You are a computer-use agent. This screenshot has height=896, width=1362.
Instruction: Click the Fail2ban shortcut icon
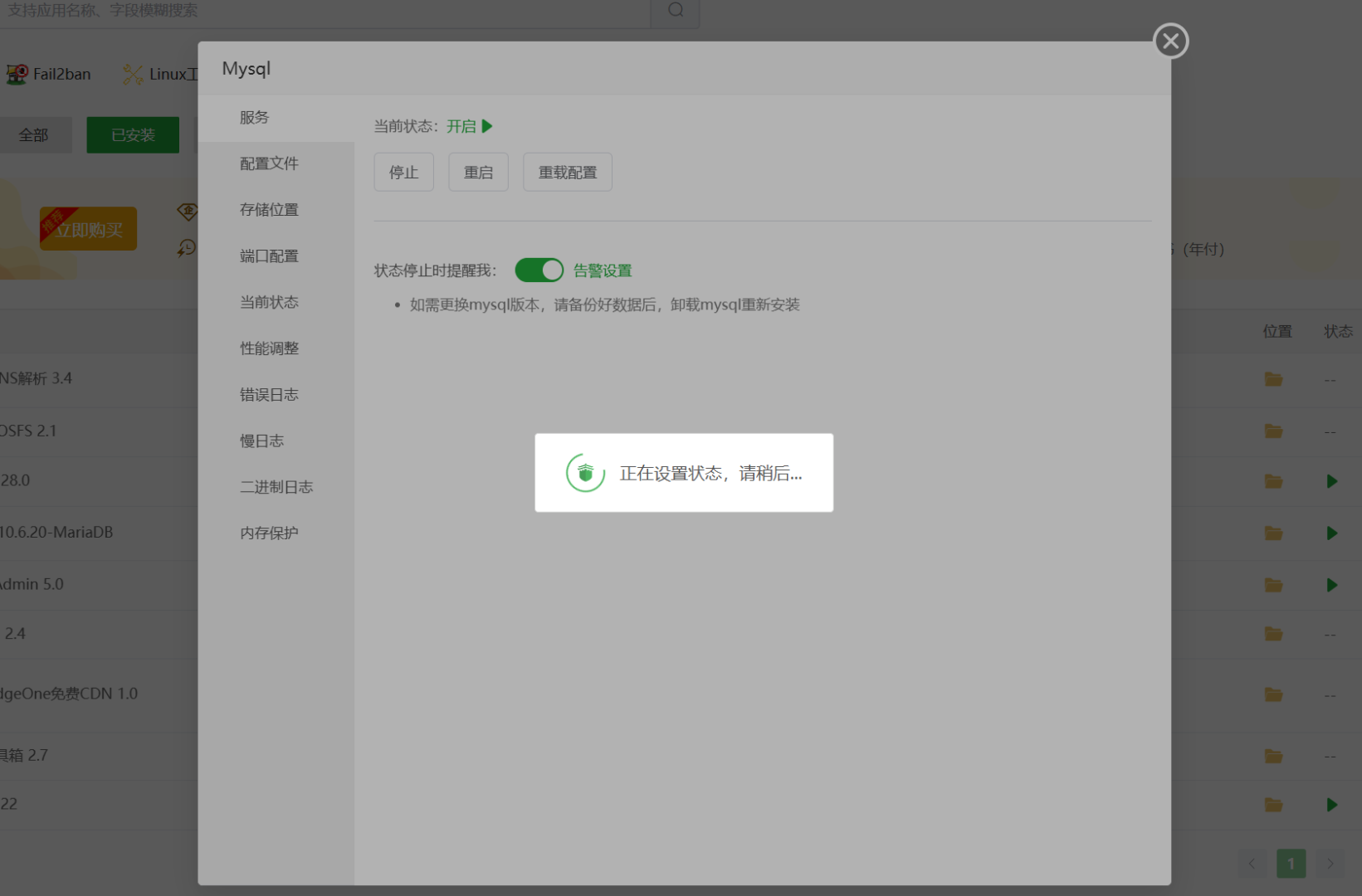point(17,74)
